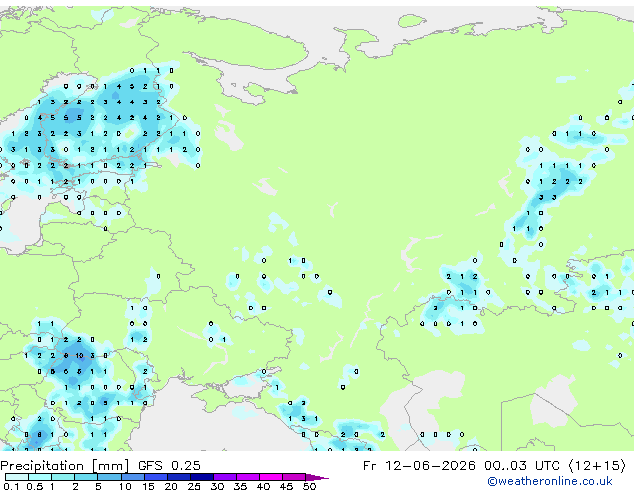The image size is (634, 490).
Task: Click the legend swatch for 10 to 15 mm
Action: click(x=132, y=477)
